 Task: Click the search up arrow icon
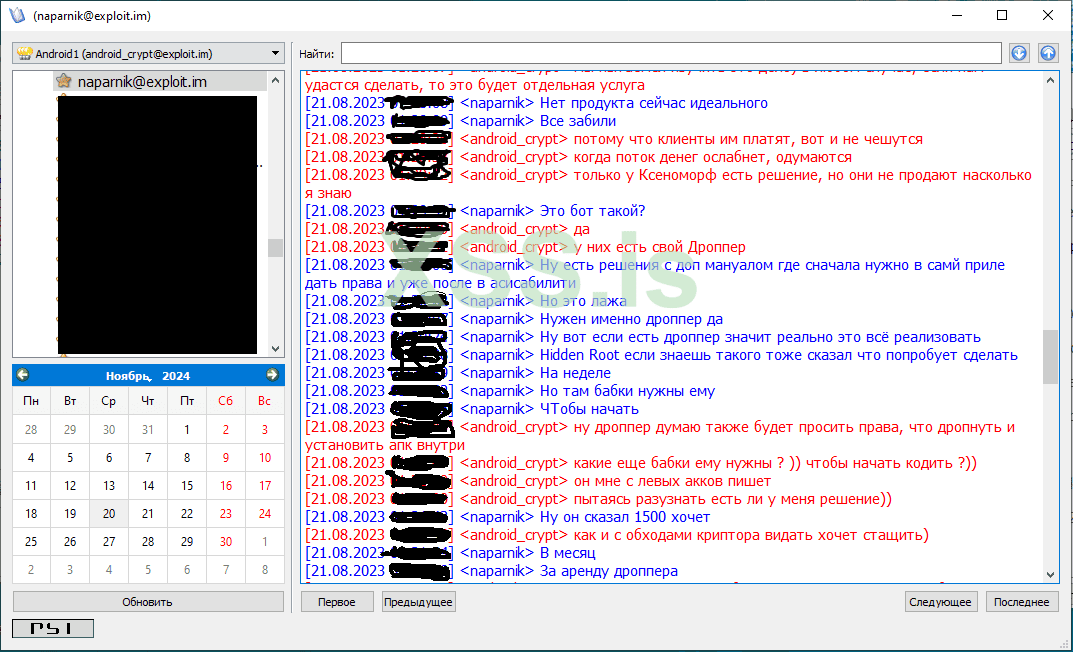[1048, 53]
